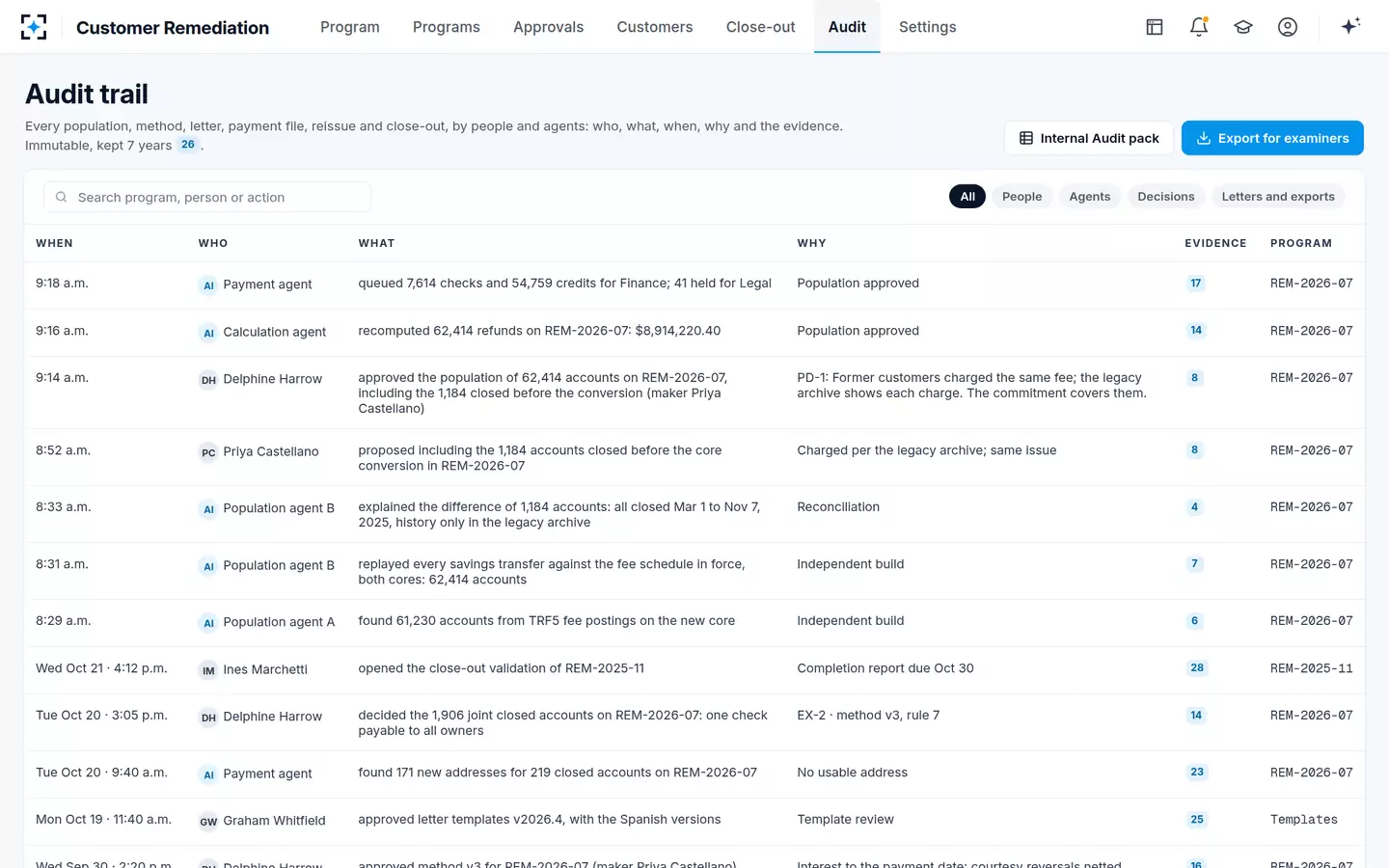
Task: Open the notifications bell
Action: pyautogui.click(x=1199, y=27)
